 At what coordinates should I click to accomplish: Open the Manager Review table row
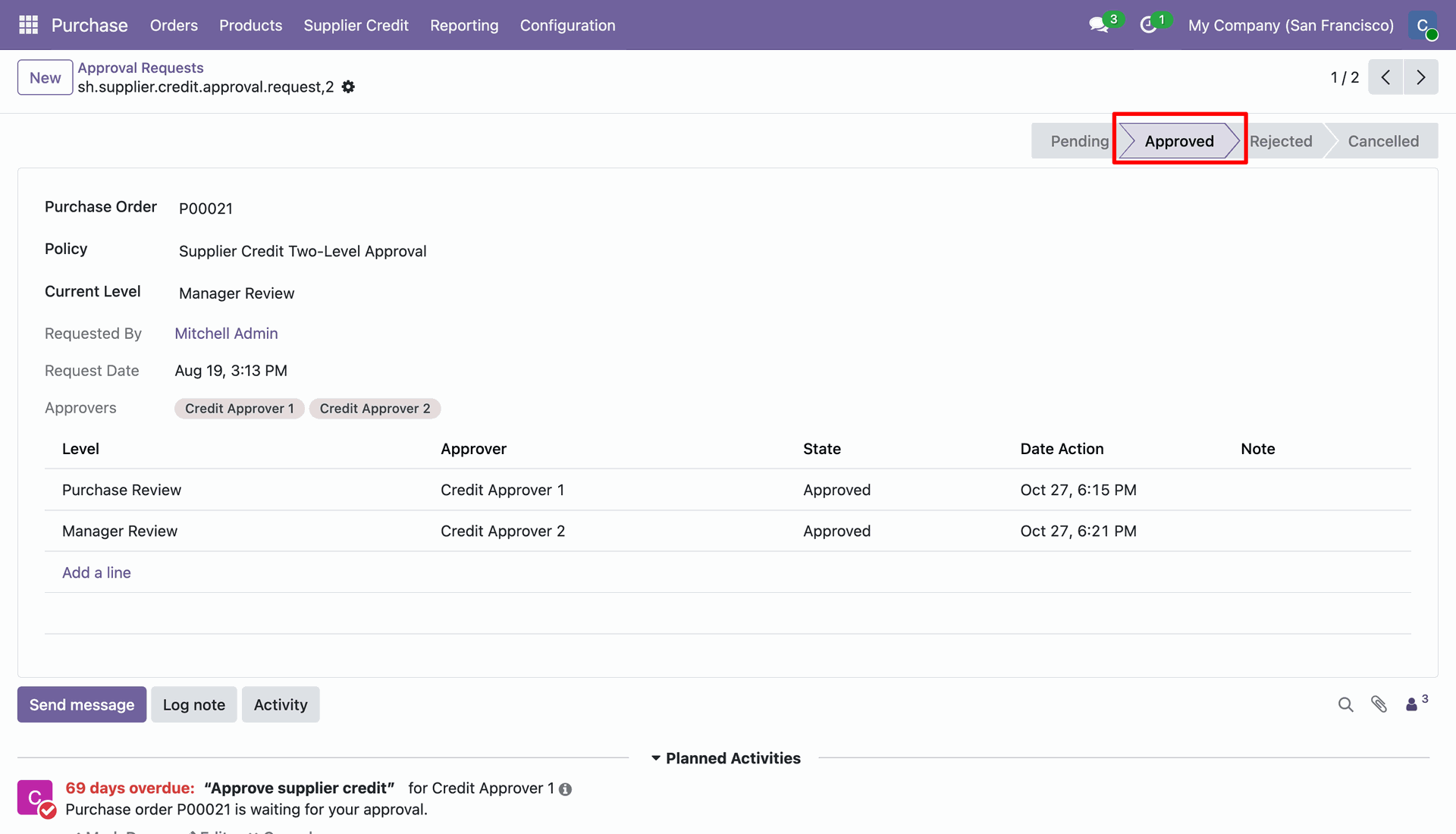727,531
